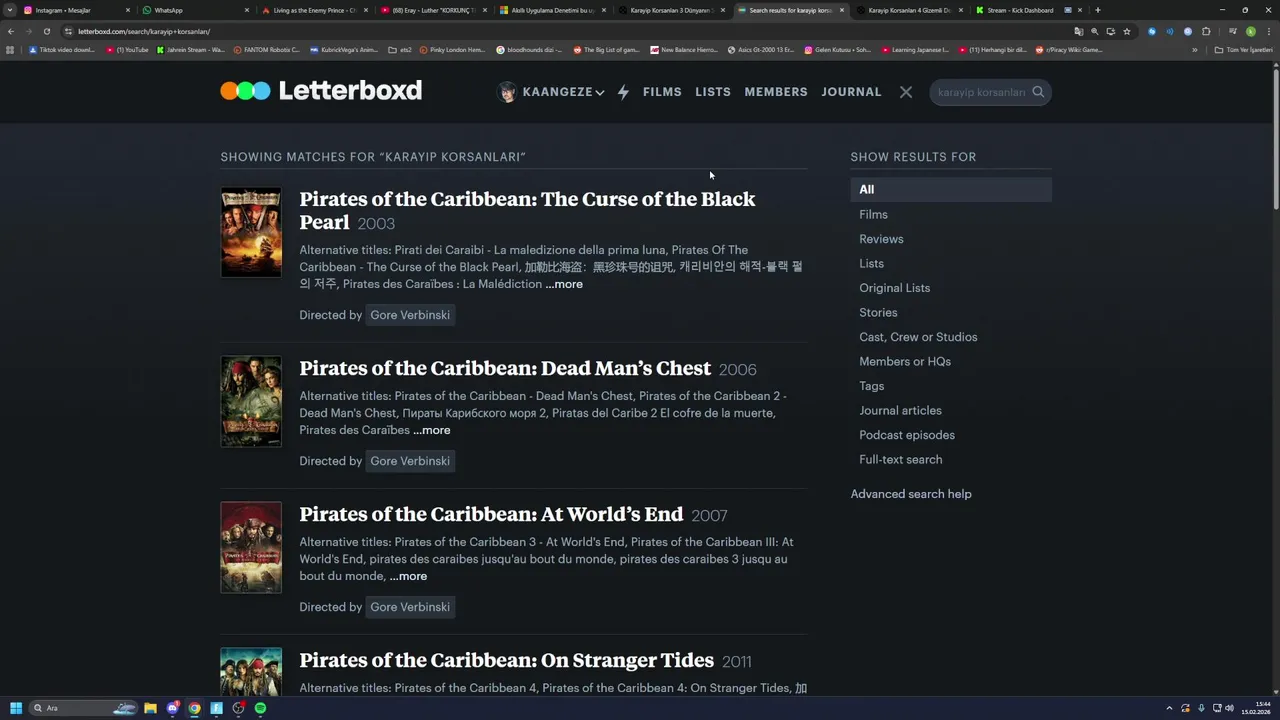Reload the page with the refresh icon
Image resolution: width=1280 pixels, height=720 pixels.
tap(46, 31)
